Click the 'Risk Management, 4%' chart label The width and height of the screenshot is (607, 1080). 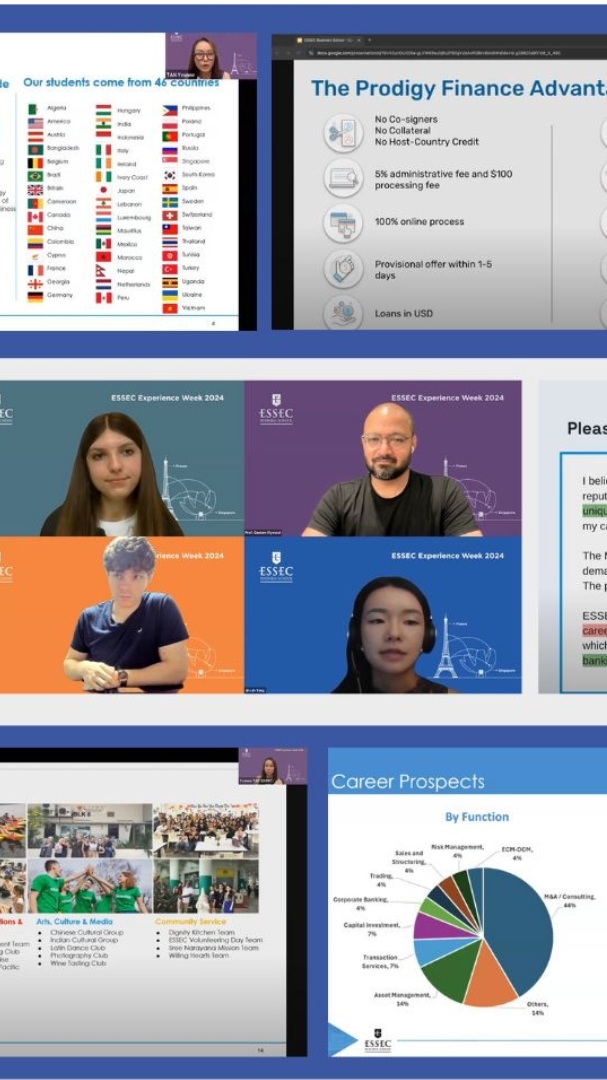(x=457, y=850)
